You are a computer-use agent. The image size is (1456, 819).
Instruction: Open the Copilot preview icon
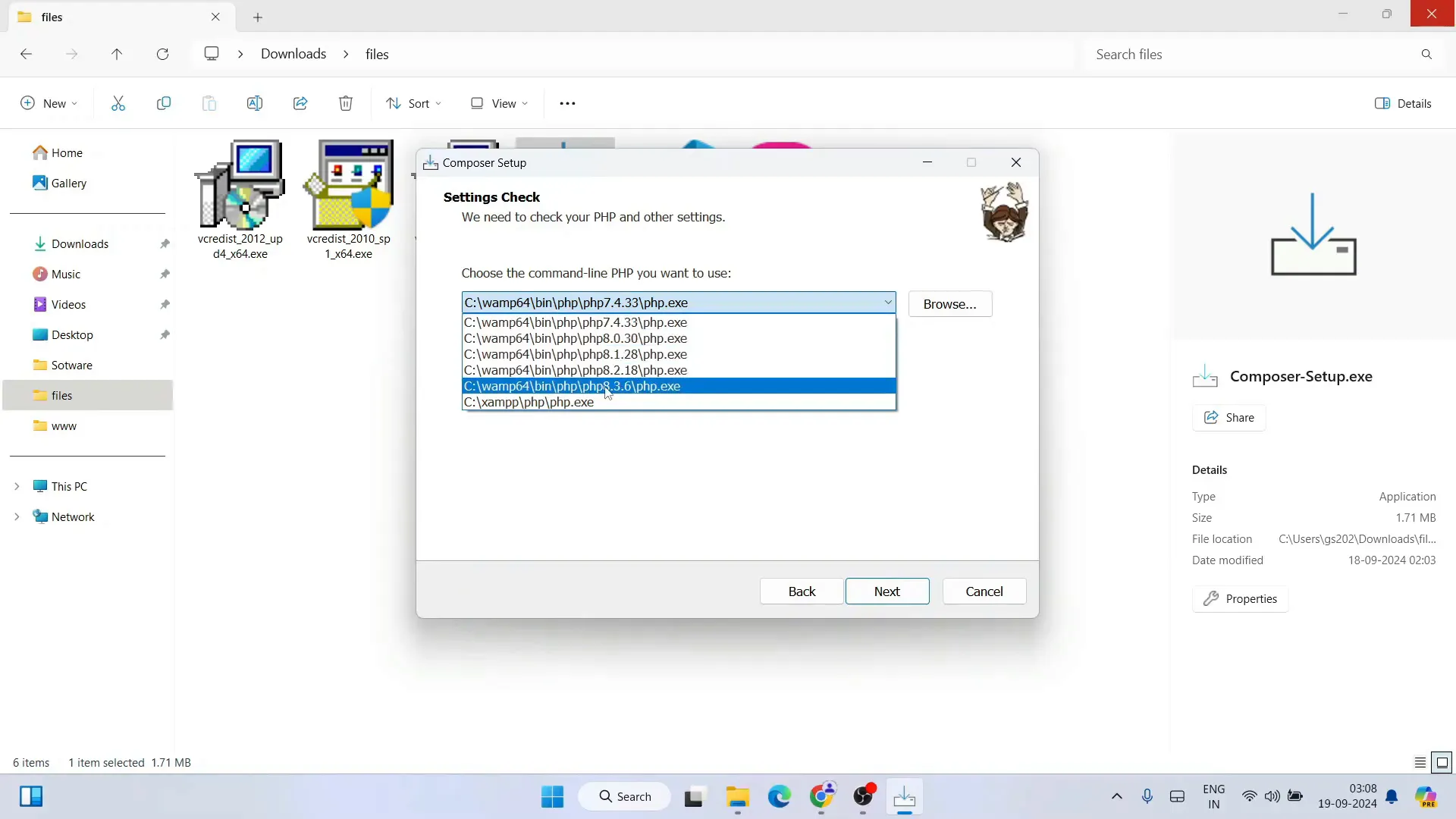[1426, 797]
